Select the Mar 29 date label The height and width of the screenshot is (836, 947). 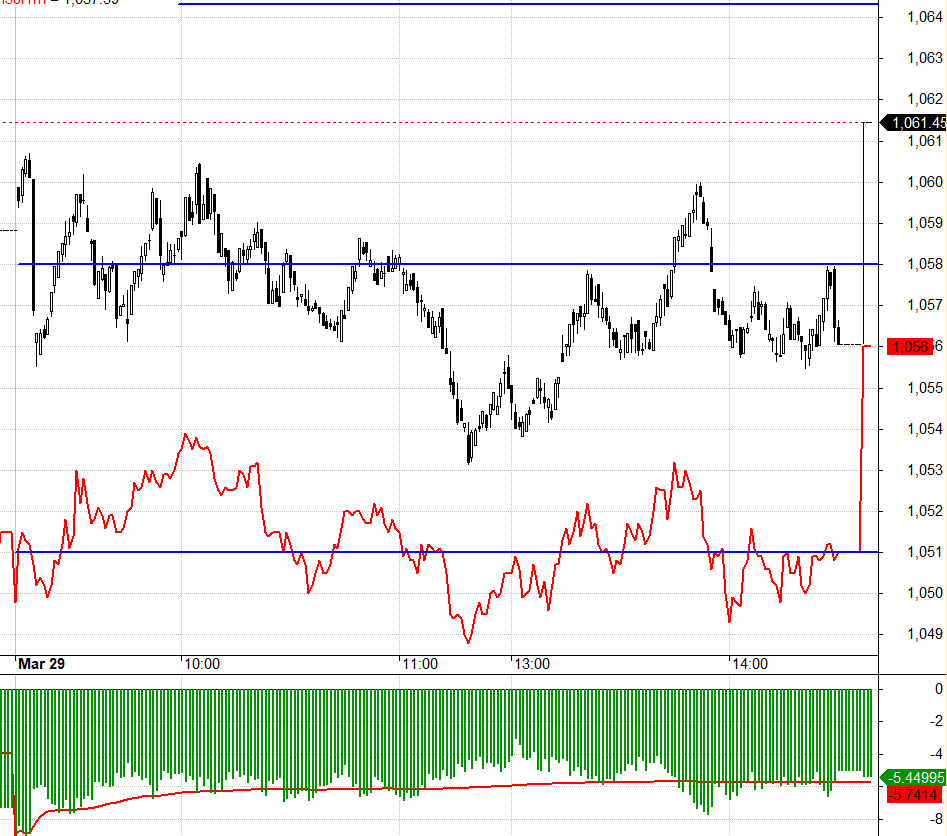41,664
